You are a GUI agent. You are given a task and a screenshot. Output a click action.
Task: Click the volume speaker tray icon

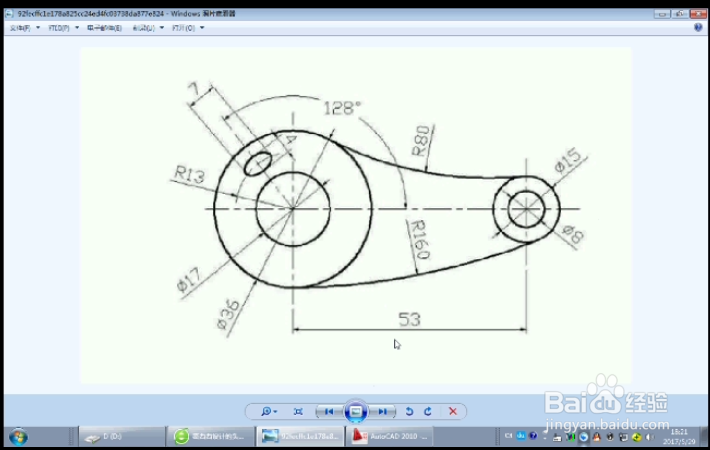click(x=650, y=437)
